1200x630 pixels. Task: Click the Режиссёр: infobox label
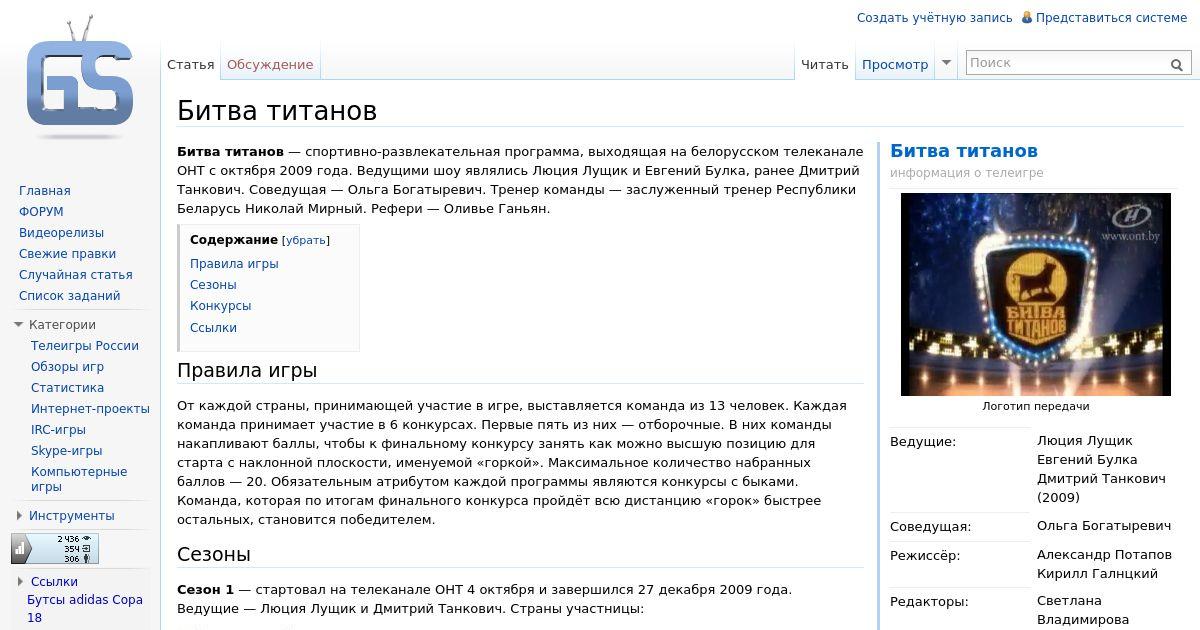[x=925, y=555]
